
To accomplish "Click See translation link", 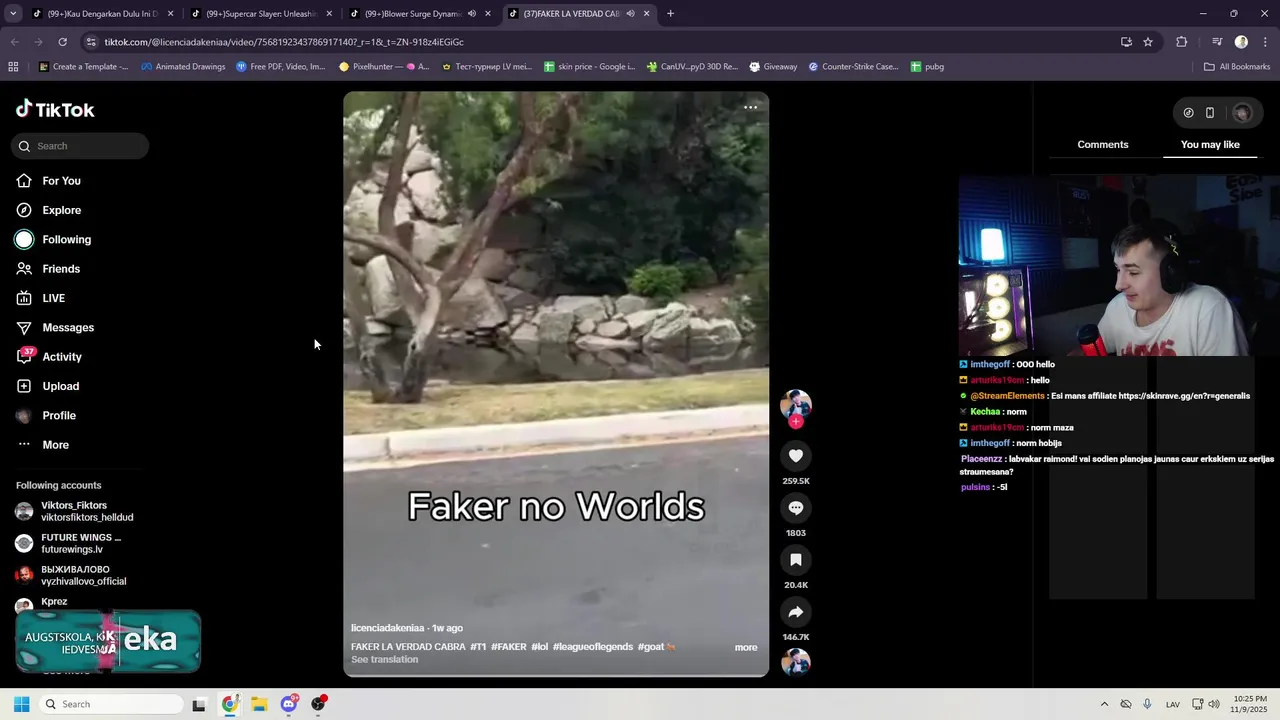I will (x=385, y=660).
